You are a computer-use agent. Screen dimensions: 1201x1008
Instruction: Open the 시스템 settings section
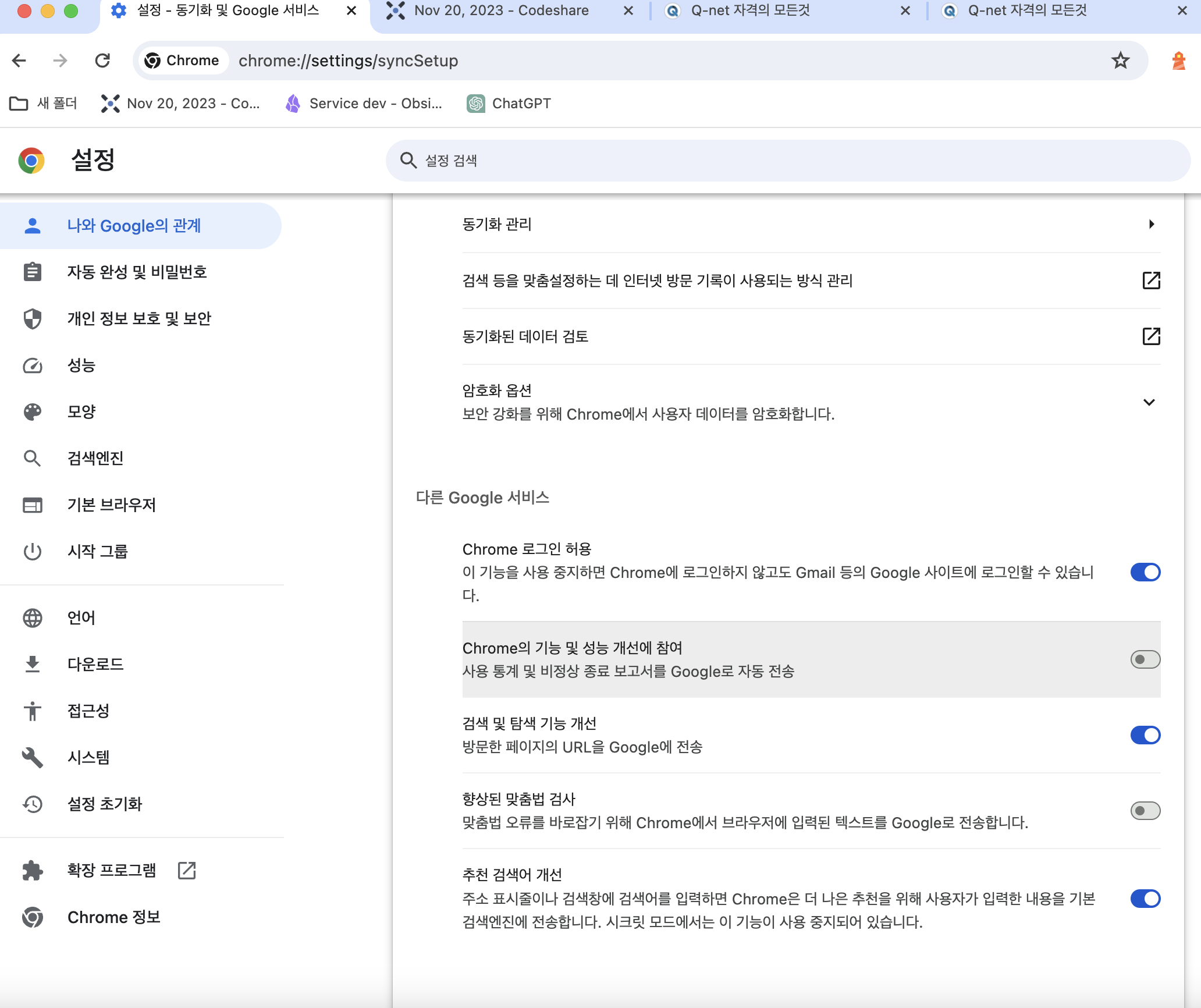tap(141, 757)
